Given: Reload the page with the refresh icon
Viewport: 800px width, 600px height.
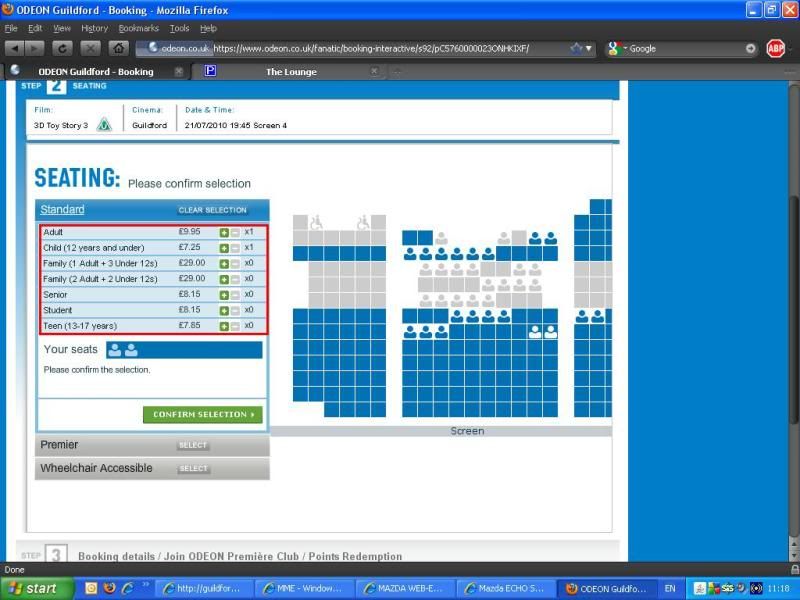Looking at the screenshot, I should pos(62,48).
